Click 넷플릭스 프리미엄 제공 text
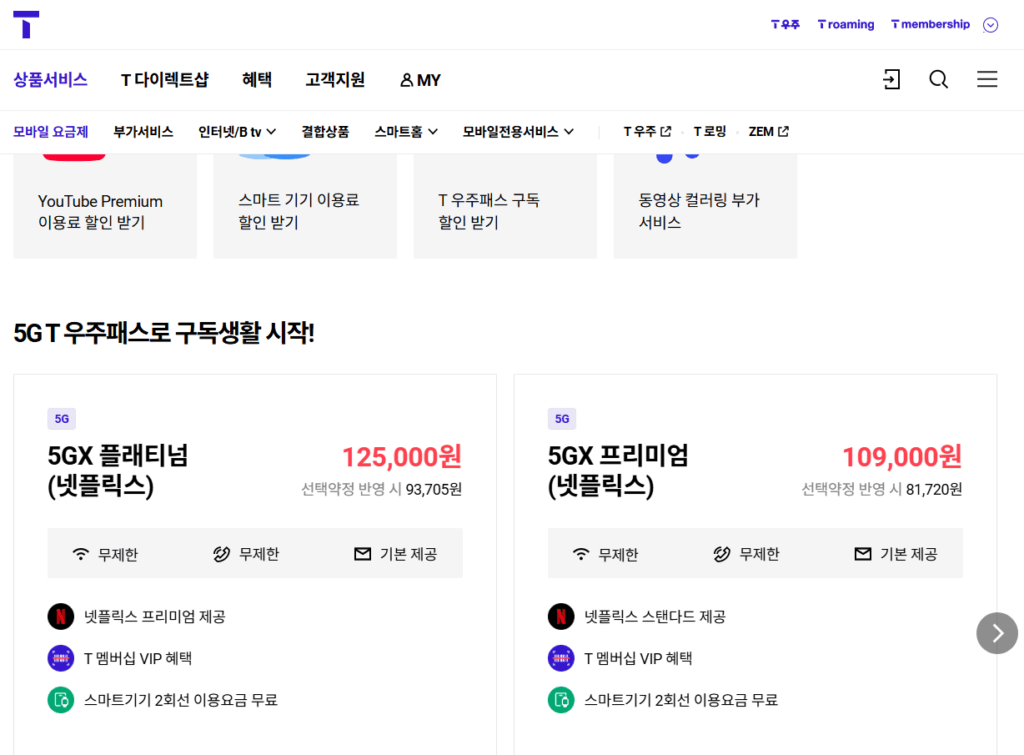This screenshot has height=755, width=1024. pos(155,617)
